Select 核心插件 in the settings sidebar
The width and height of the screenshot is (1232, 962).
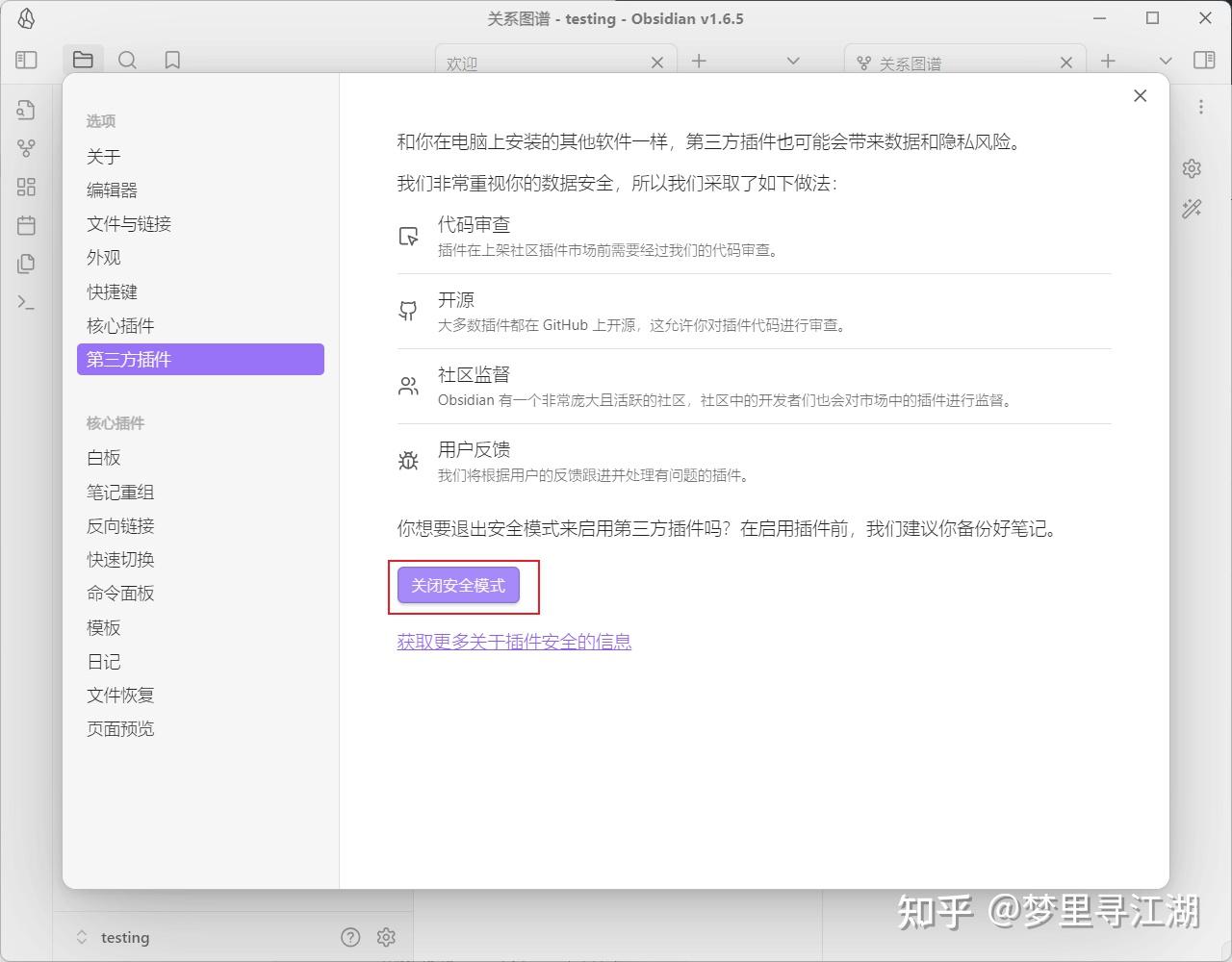coord(119,325)
